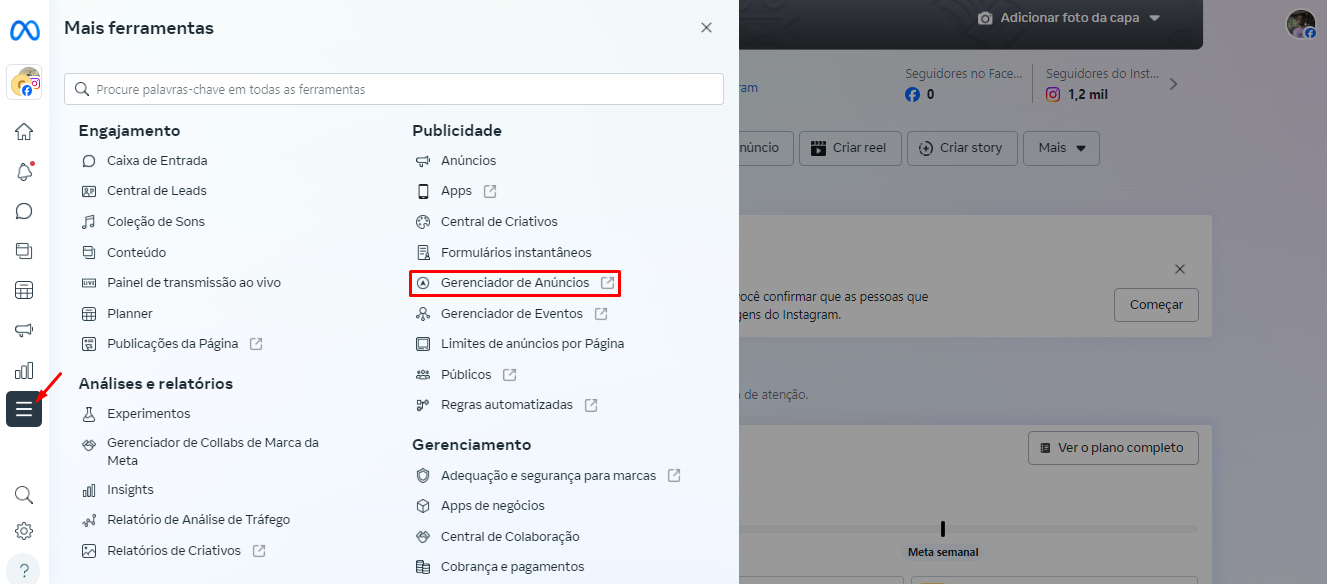The width and height of the screenshot is (1327, 584).
Task: Open Planner grid icon in sidebar
Action: [24, 291]
